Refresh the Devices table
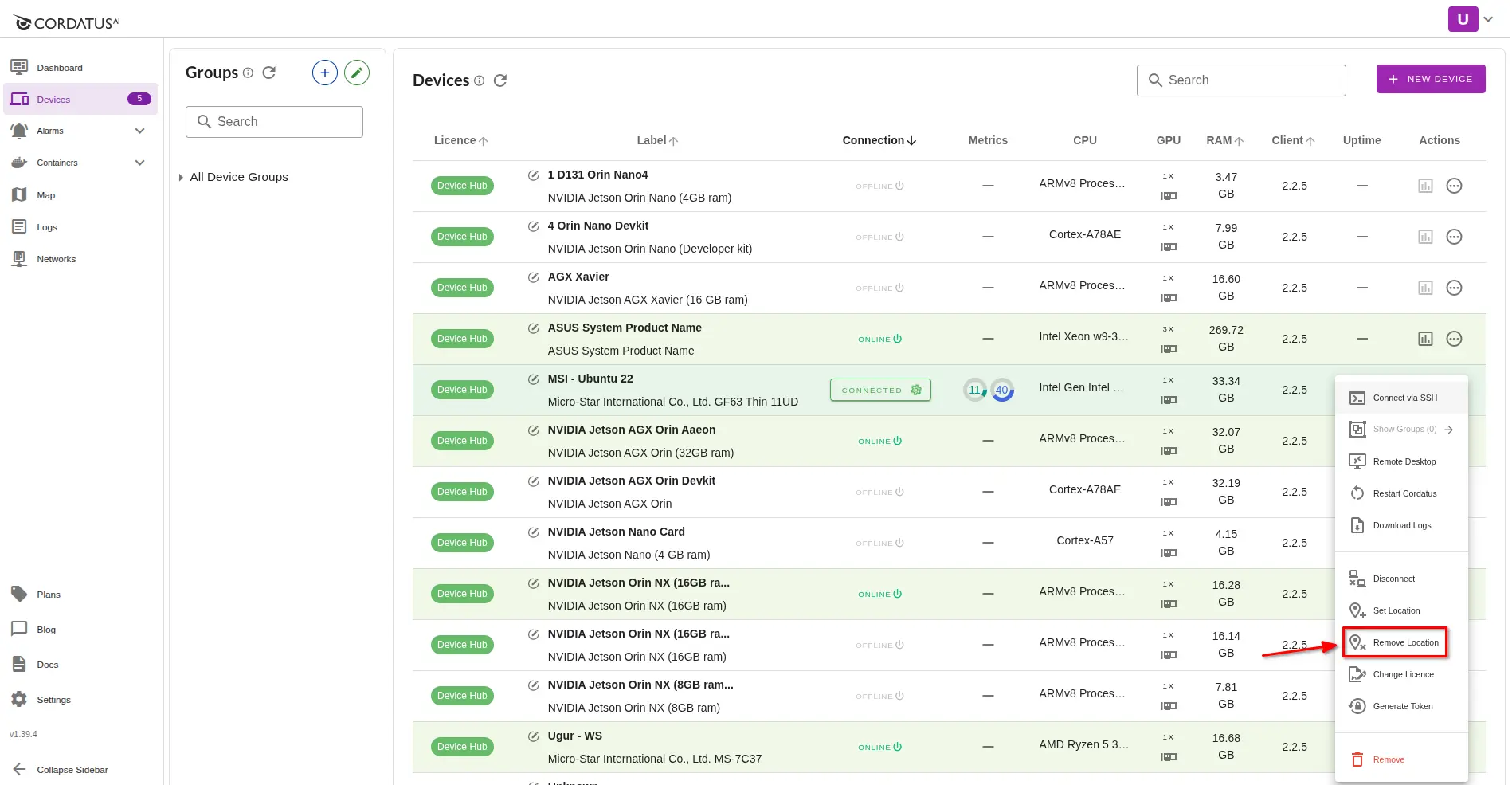The width and height of the screenshot is (1512, 785). 500,80
